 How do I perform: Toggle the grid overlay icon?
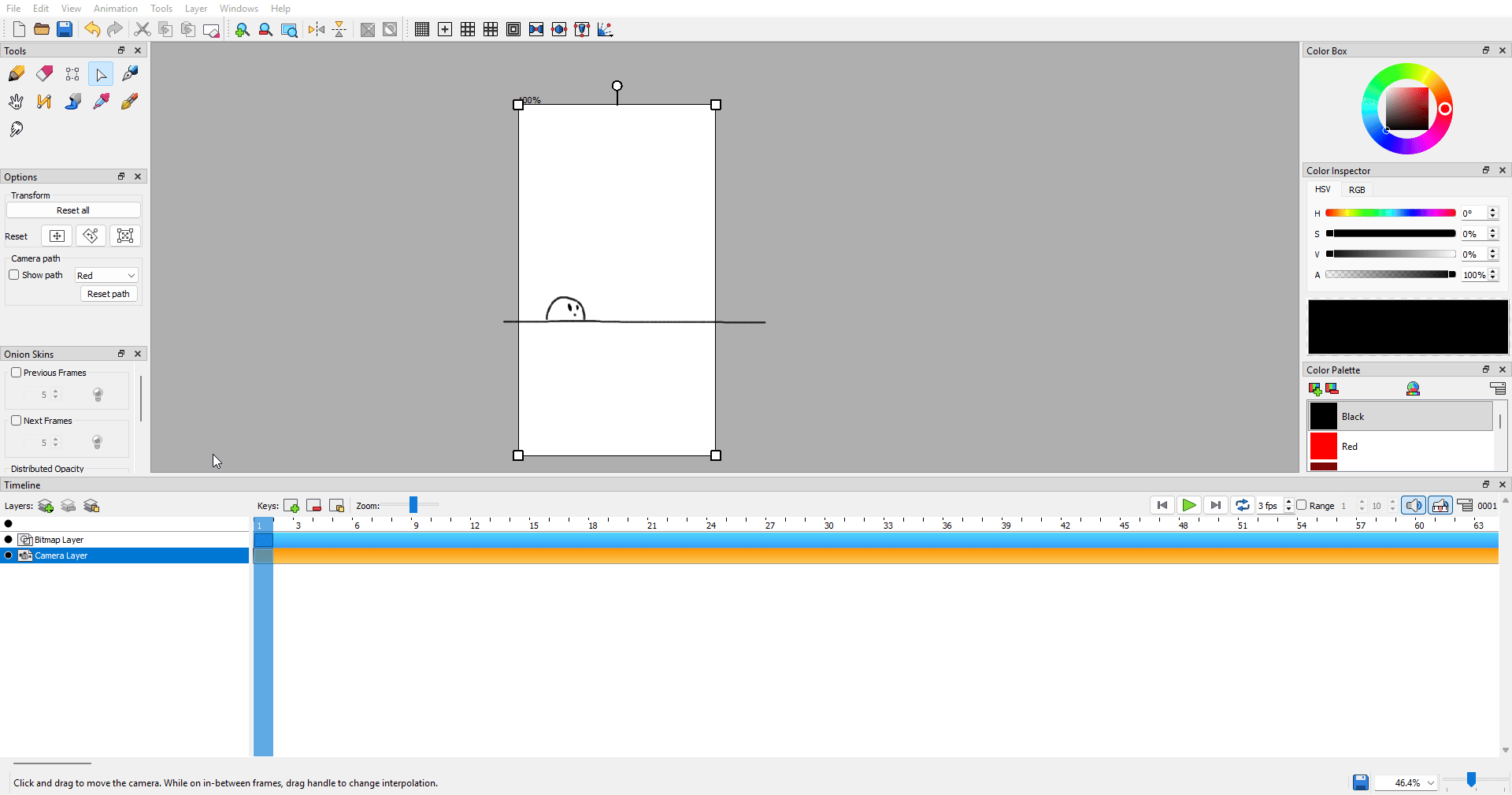pos(422,29)
